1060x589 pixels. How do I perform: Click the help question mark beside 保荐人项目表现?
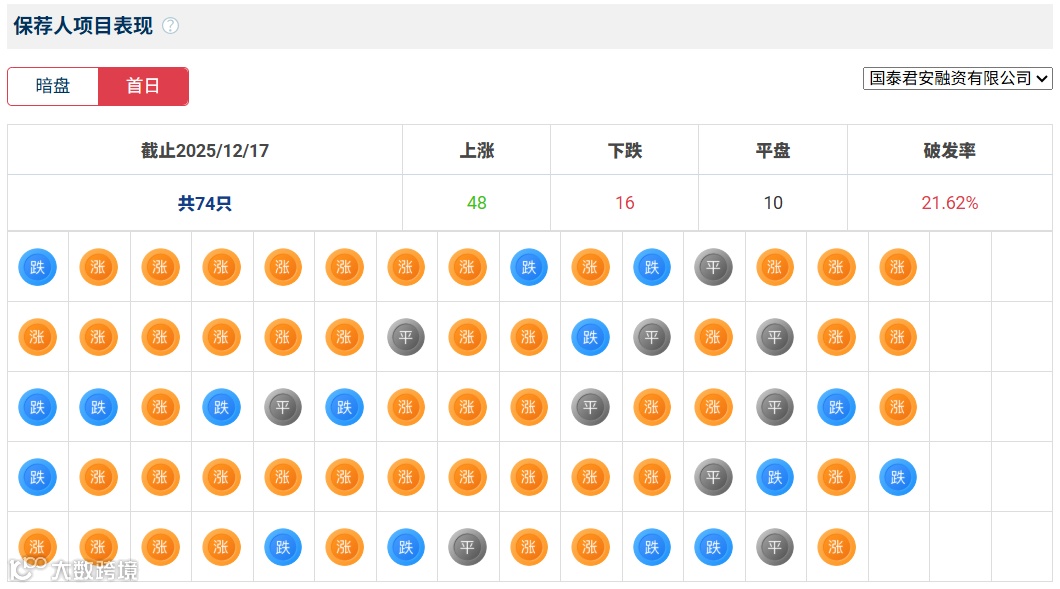pos(170,26)
